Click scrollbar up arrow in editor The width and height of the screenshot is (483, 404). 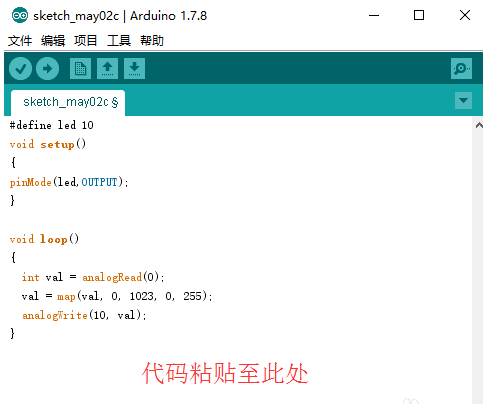click(x=479, y=126)
